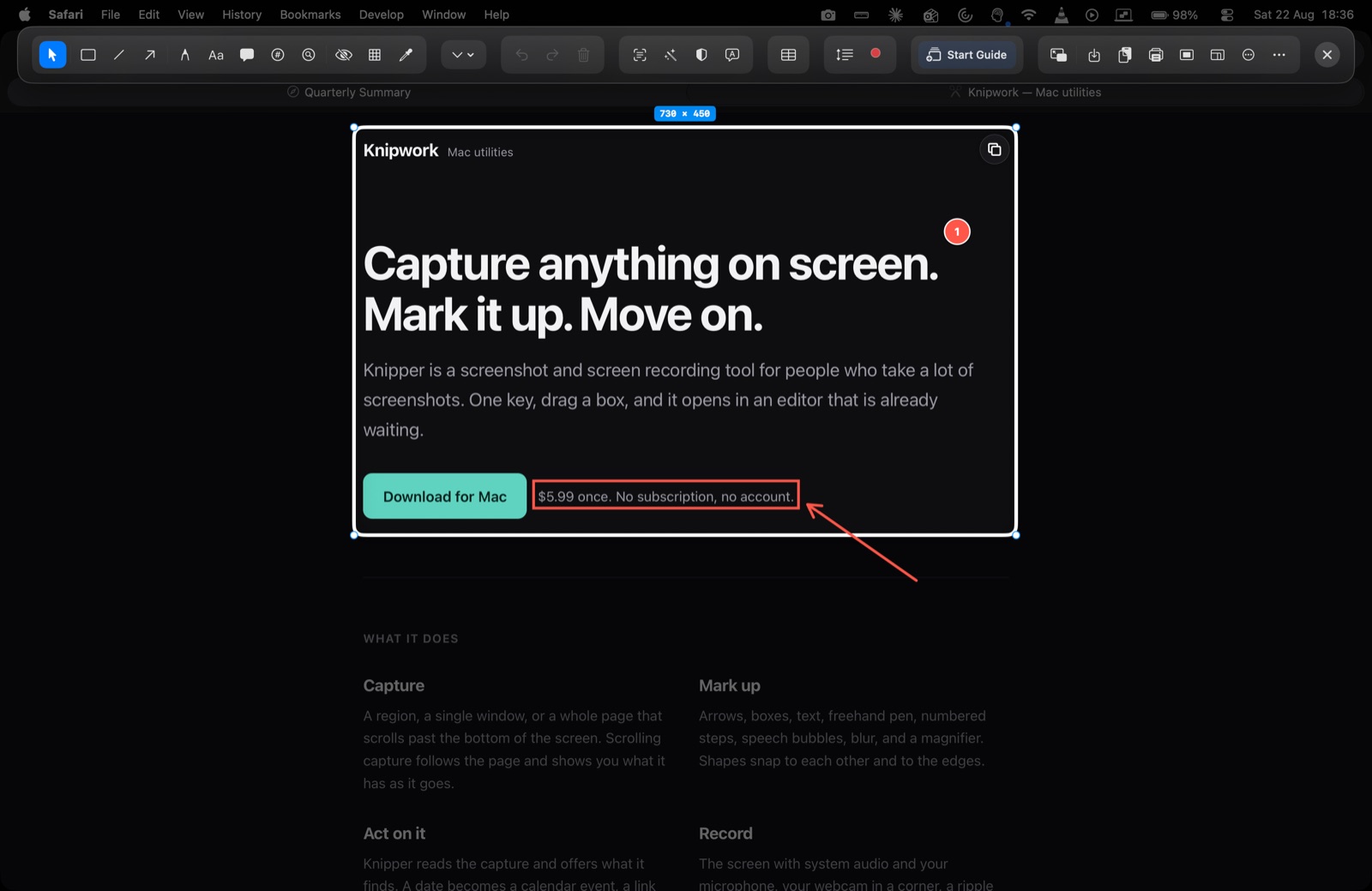Image resolution: width=1372 pixels, height=891 pixels.
Task: Run text recognition on the capture
Action: pyautogui.click(x=640, y=55)
